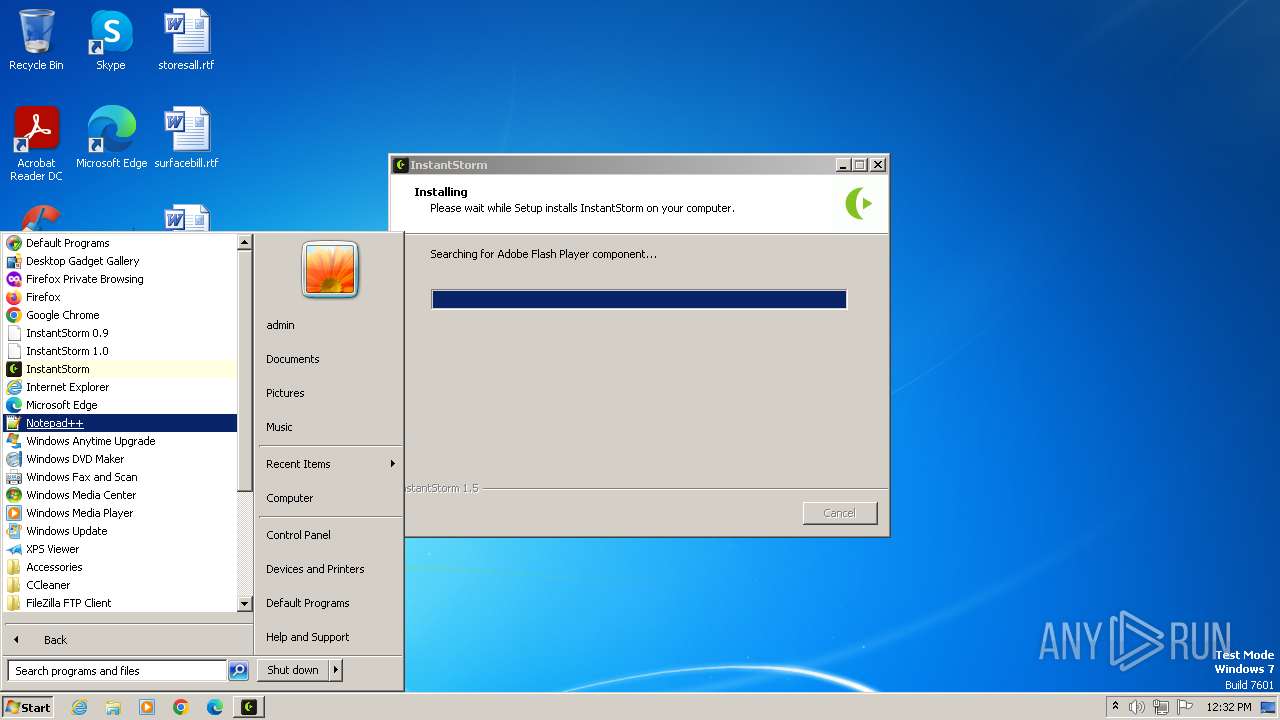Click the search magnifier button
The image size is (1280, 720).
pos(238,671)
